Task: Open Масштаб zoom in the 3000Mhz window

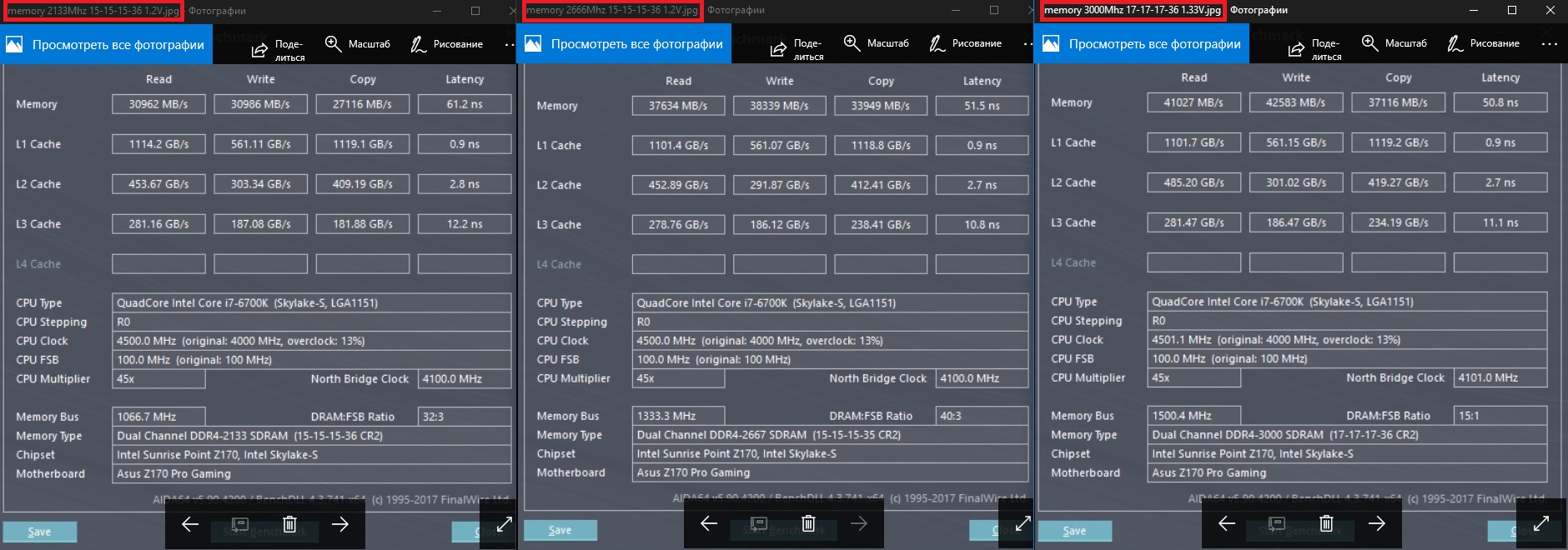Action: (x=1394, y=43)
